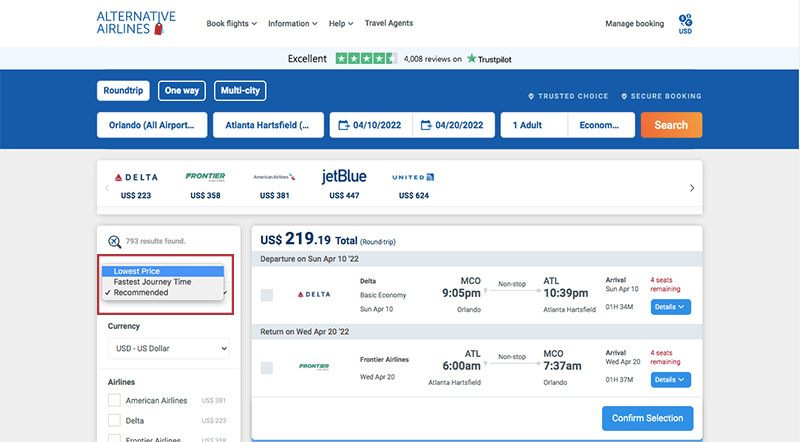The height and width of the screenshot is (442, 800).
Task: Check the Delta airline filter checkbox
Action: (114, 421)
